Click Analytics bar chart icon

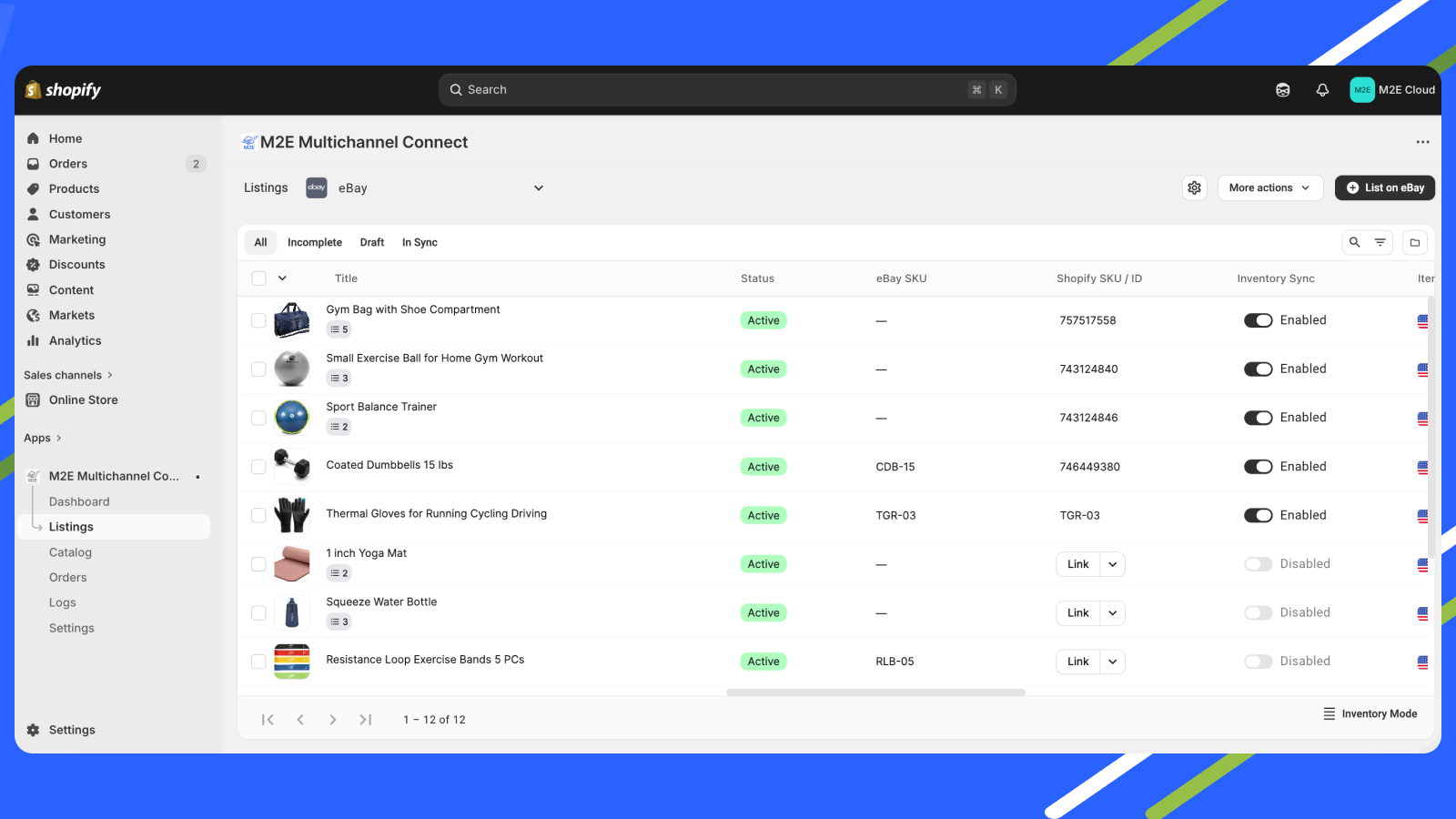(34, 340)
